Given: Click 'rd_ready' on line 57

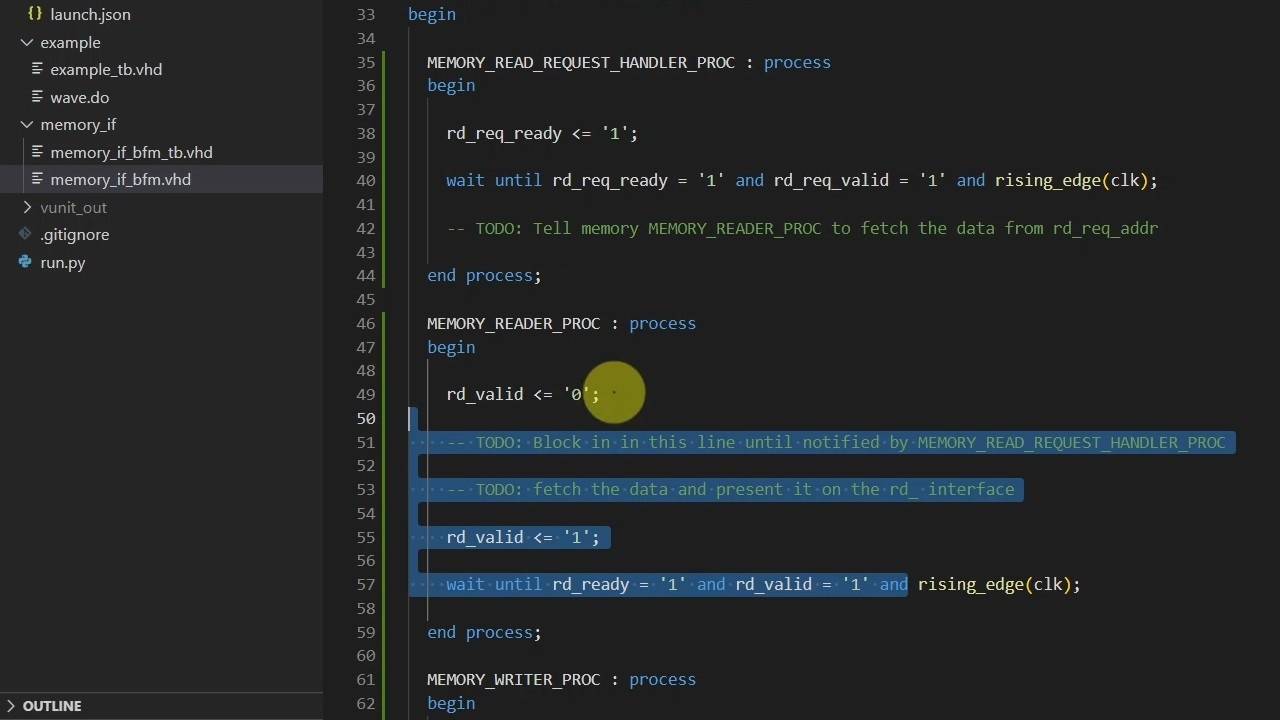Looking at the screenshot, I should pyautogui.click(x=591, y=584).
